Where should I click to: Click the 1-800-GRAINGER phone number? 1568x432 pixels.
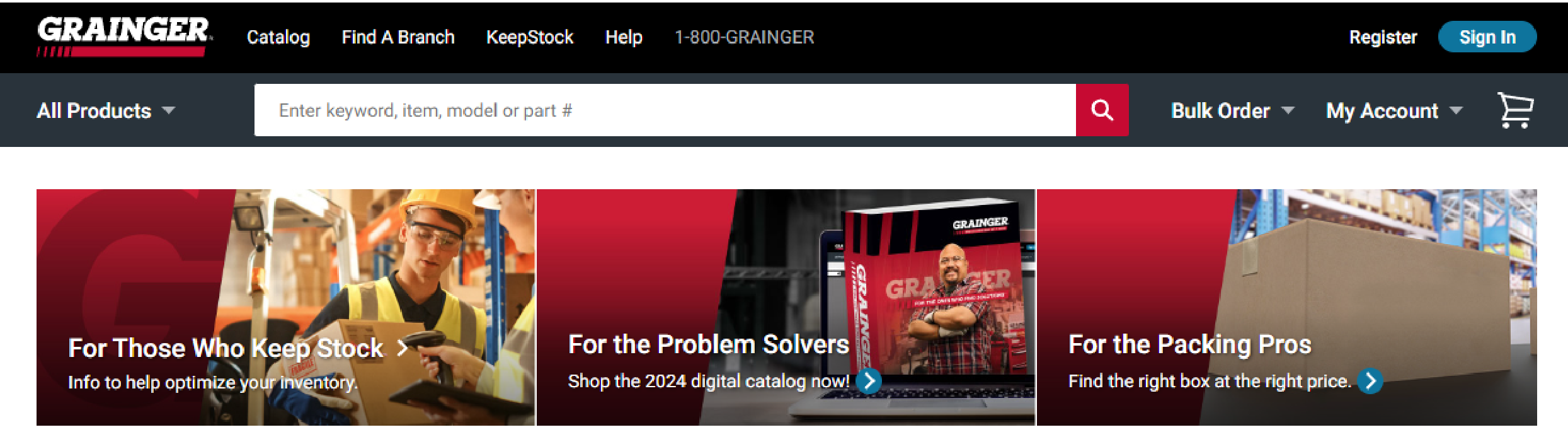745,37
